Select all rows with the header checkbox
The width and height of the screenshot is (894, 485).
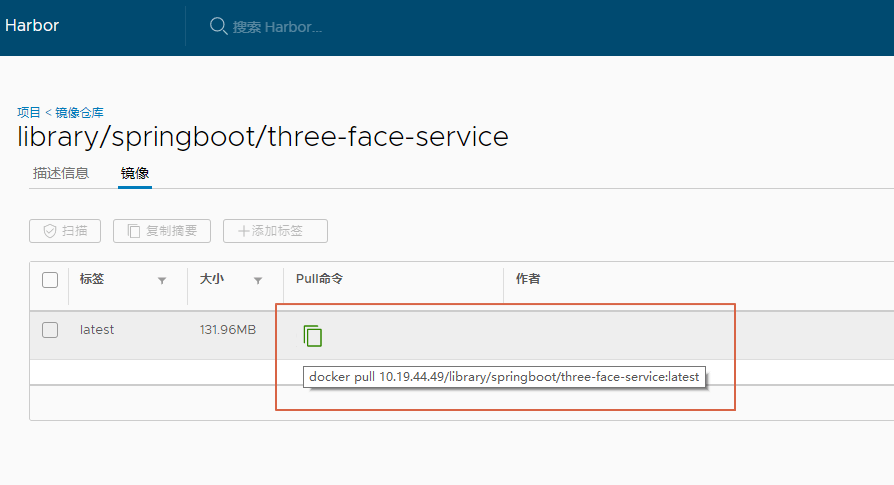50,280
